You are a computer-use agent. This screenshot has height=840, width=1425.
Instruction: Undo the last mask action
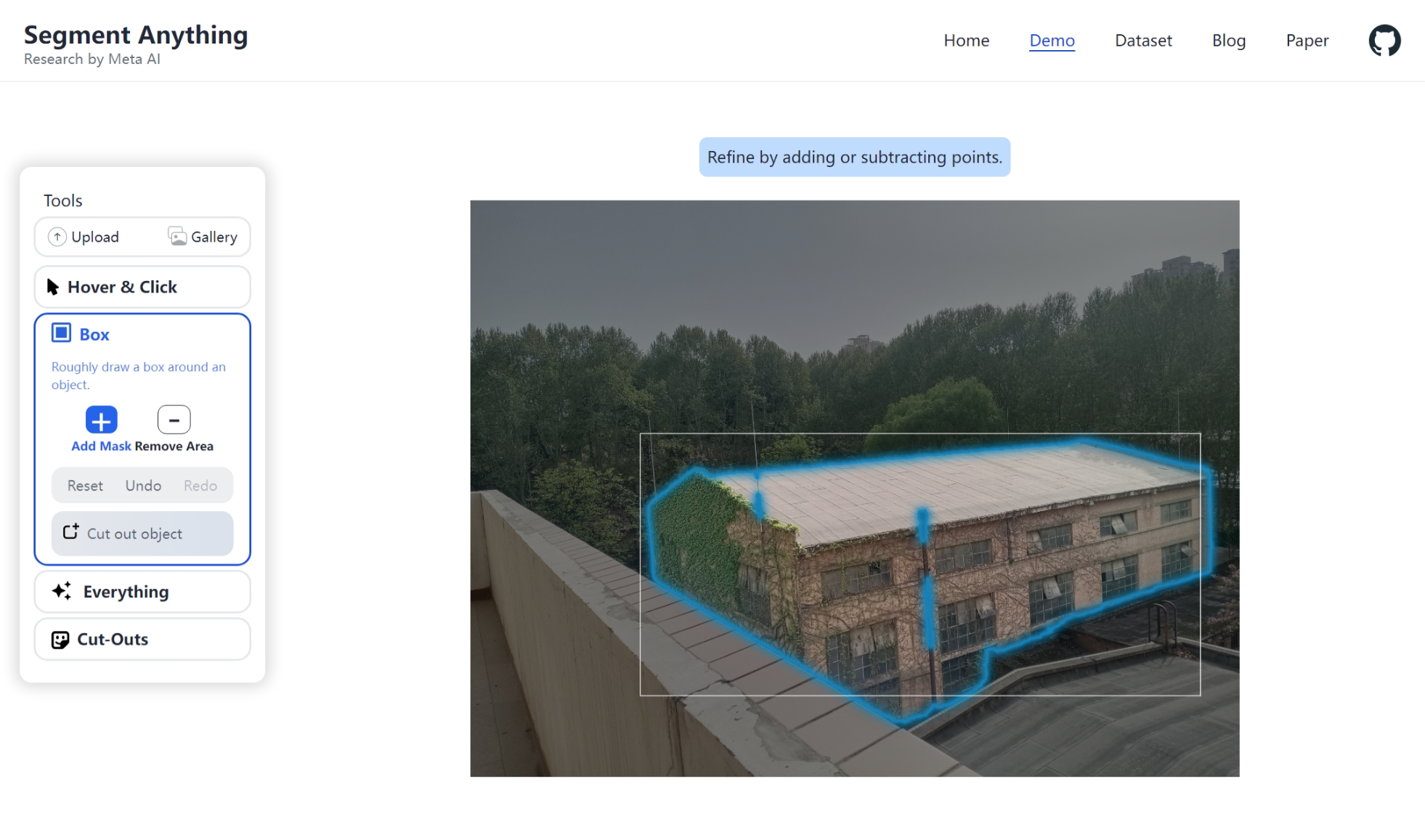(x=143, y=486)
